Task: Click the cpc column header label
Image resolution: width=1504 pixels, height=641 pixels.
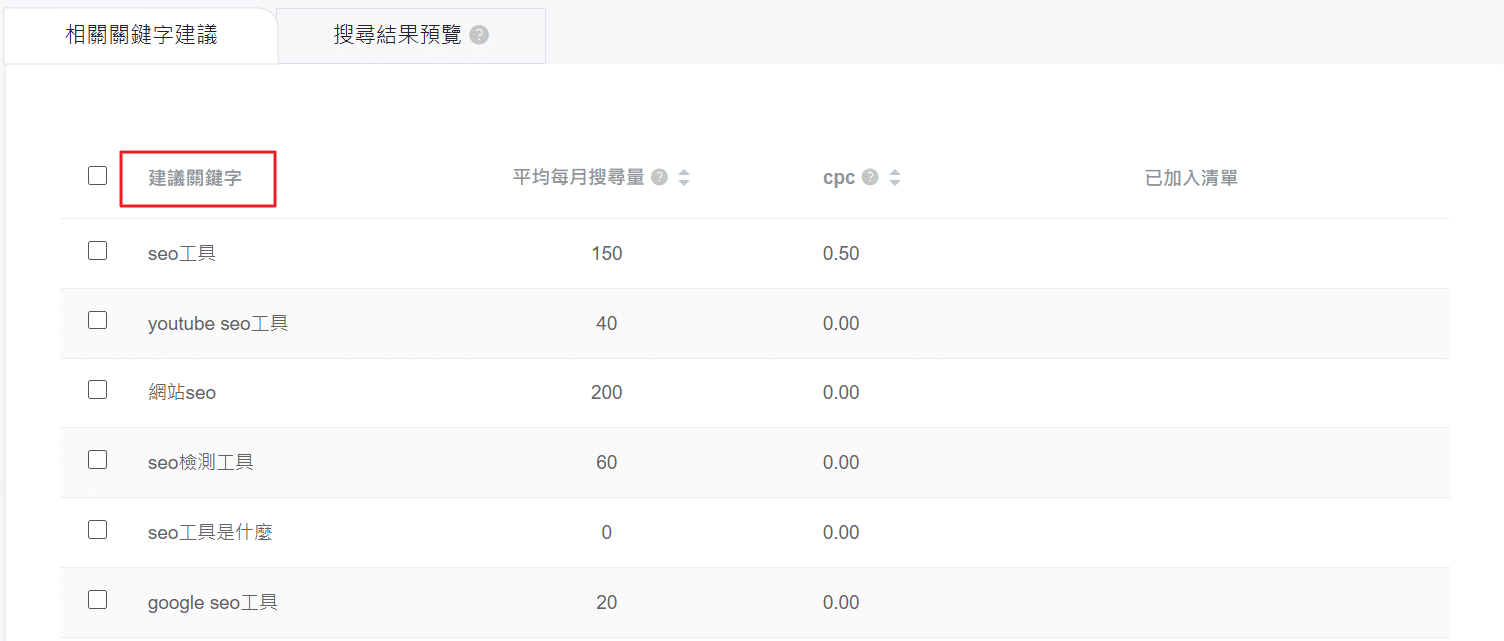Action: click(x=838, y=178)
